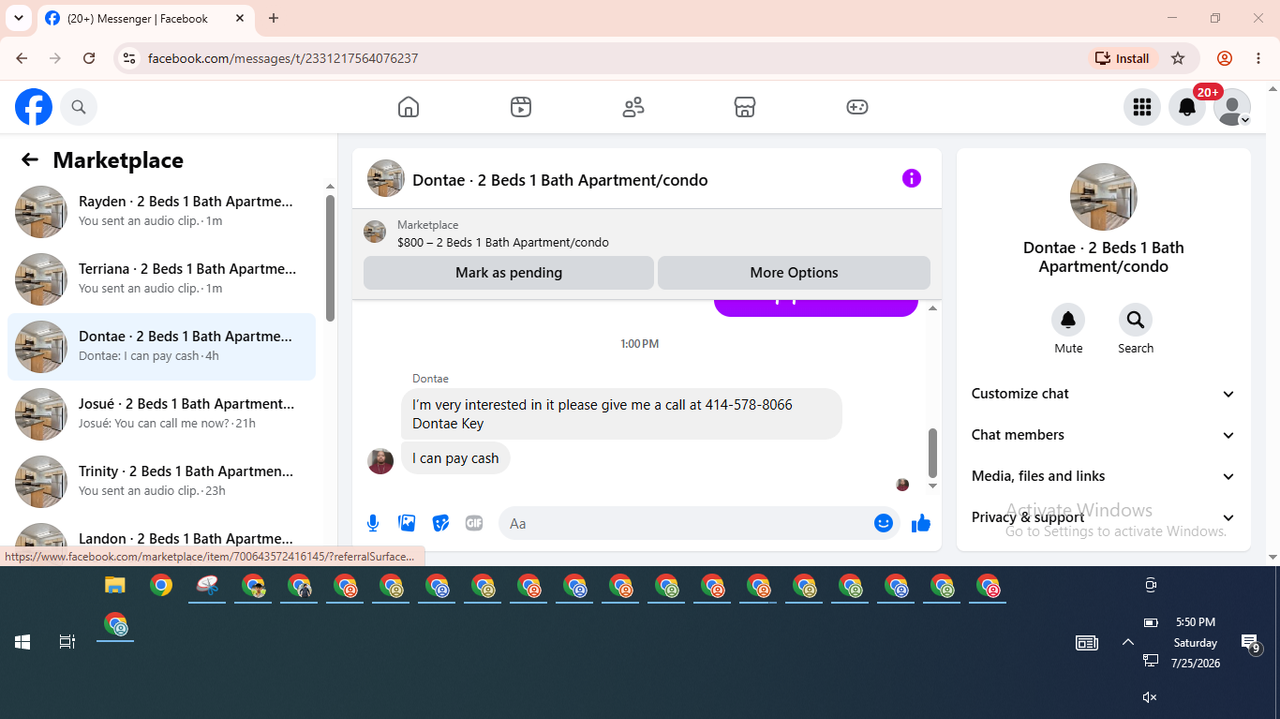Close the Messenger tab
Screen dimensions: 1280x719
pos(240,18)
